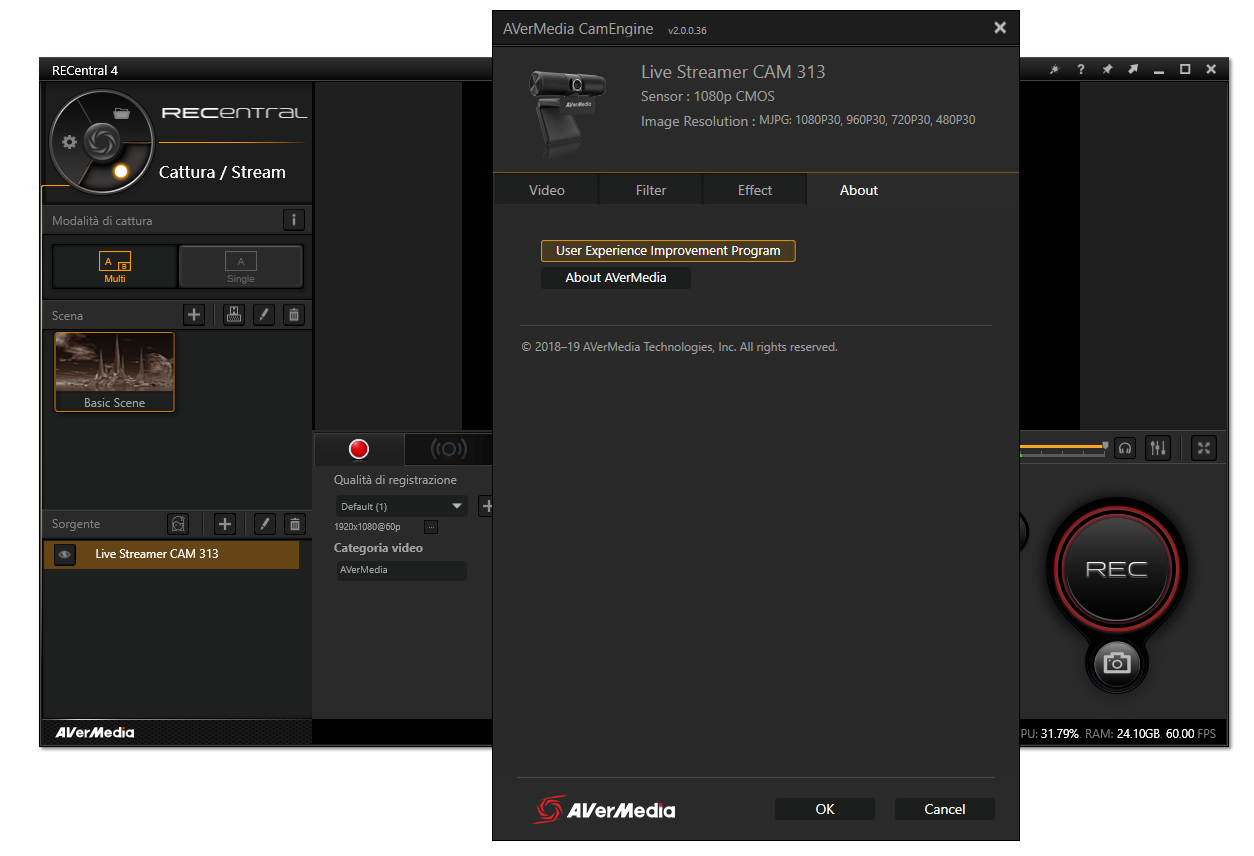Viewport: 1254px width, 856px height.
Task: Toggle visibility of Live Streamer CAM 313
Action: point(65,554)
